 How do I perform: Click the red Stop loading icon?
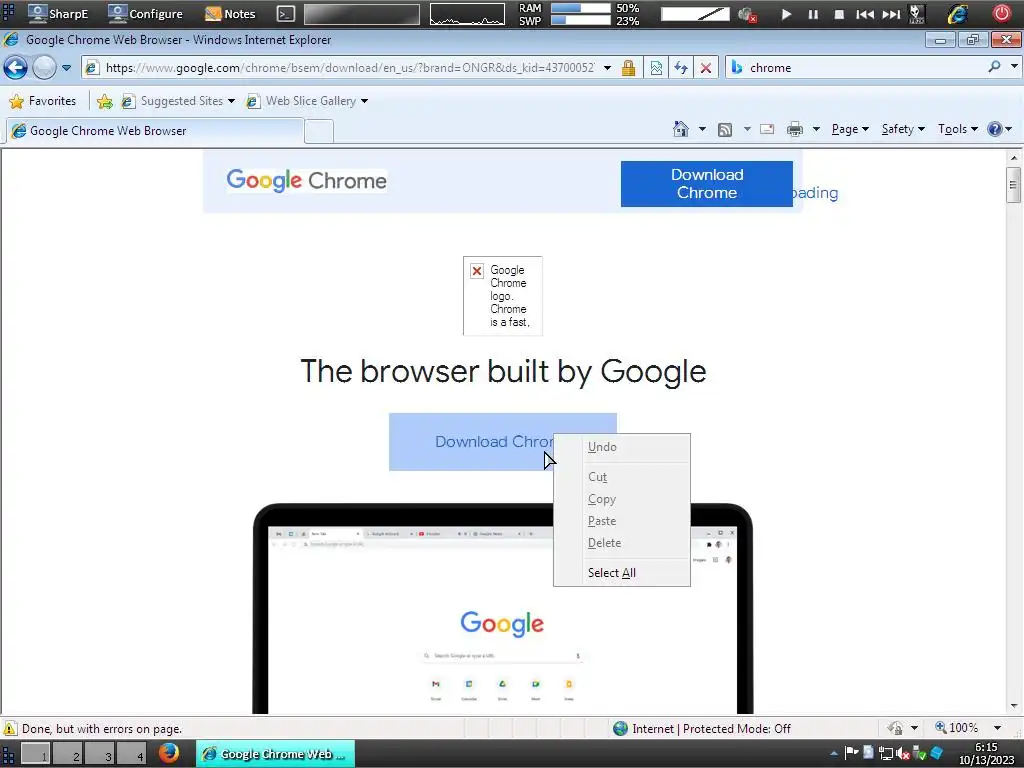click(x=706, y=67)
